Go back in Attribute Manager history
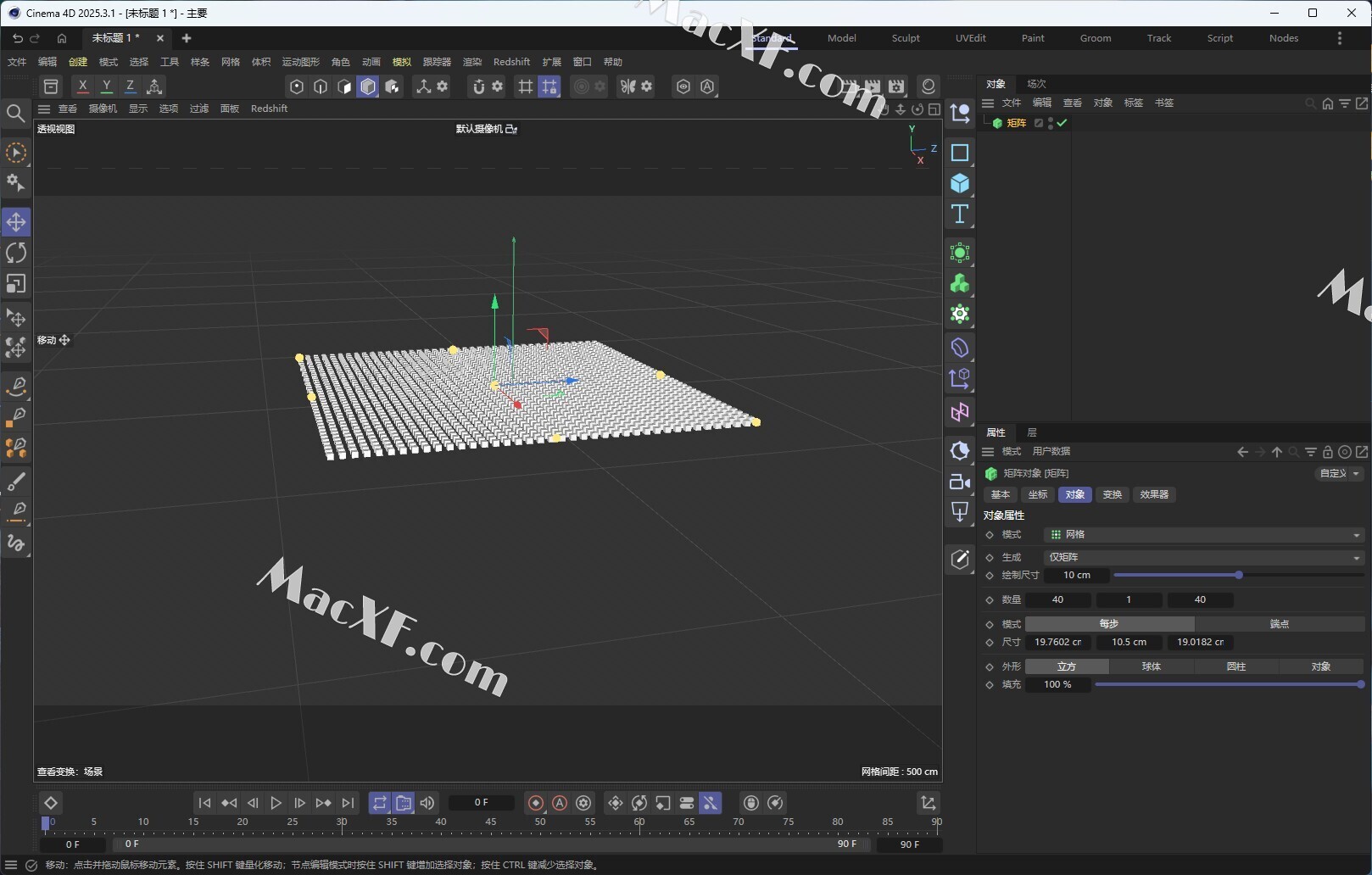The width and height of the screenshot is (1372, 875). [1242, 452]
